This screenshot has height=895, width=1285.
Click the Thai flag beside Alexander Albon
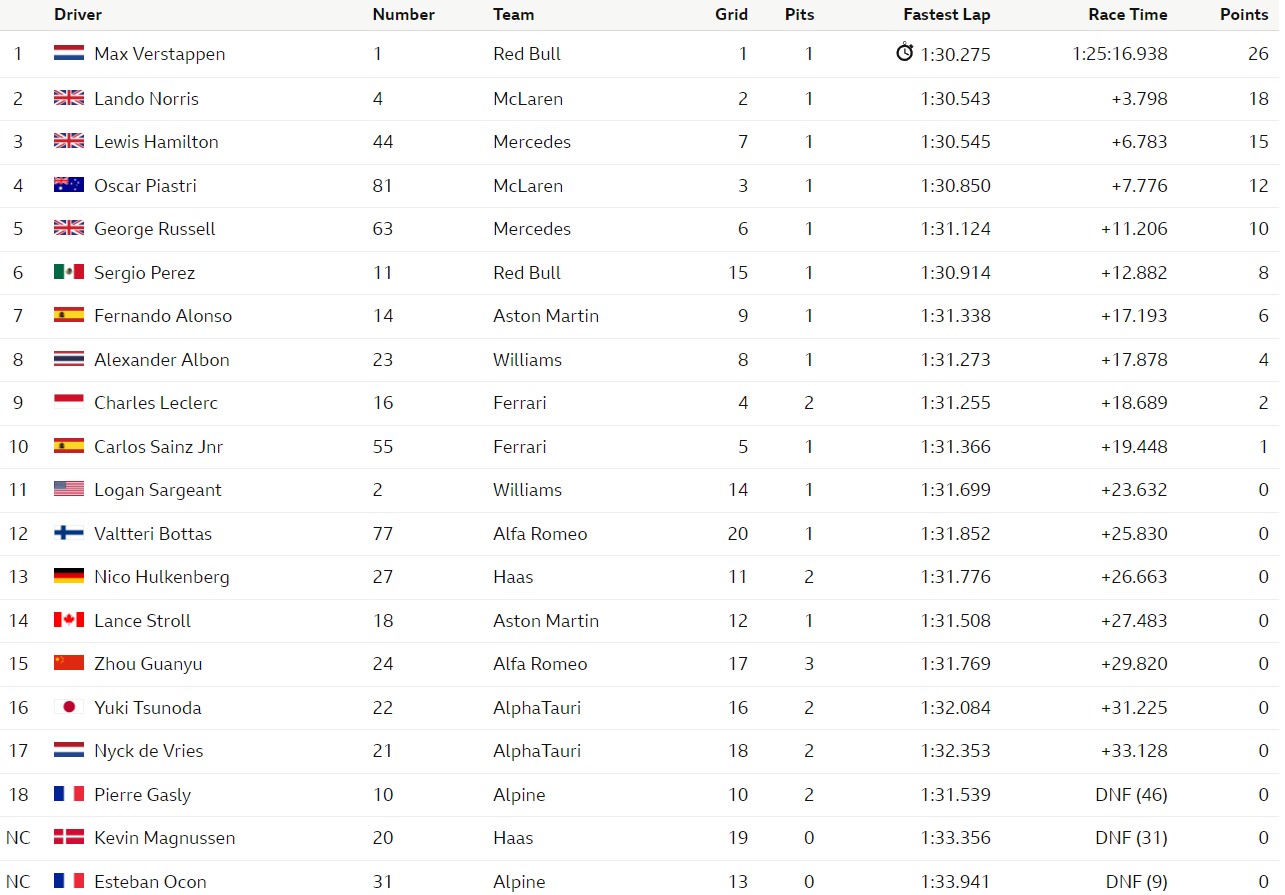69,359
